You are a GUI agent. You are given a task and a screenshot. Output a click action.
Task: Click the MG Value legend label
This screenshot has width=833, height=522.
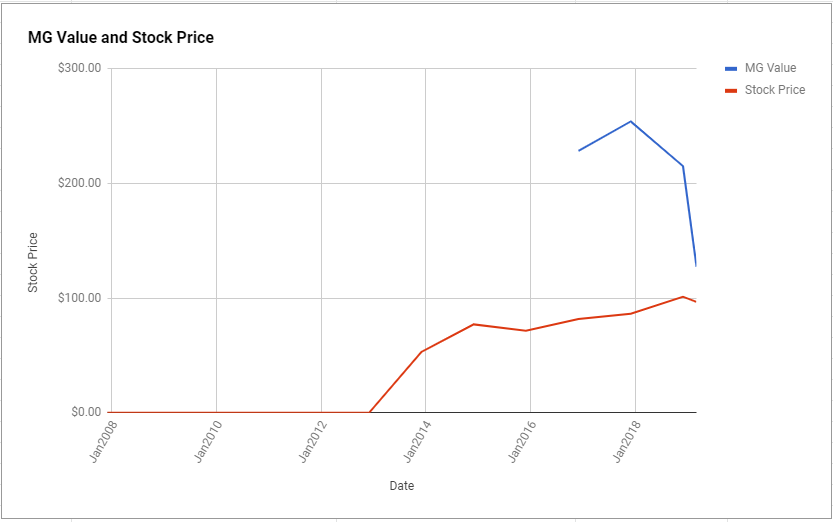[x=770, y=68]
